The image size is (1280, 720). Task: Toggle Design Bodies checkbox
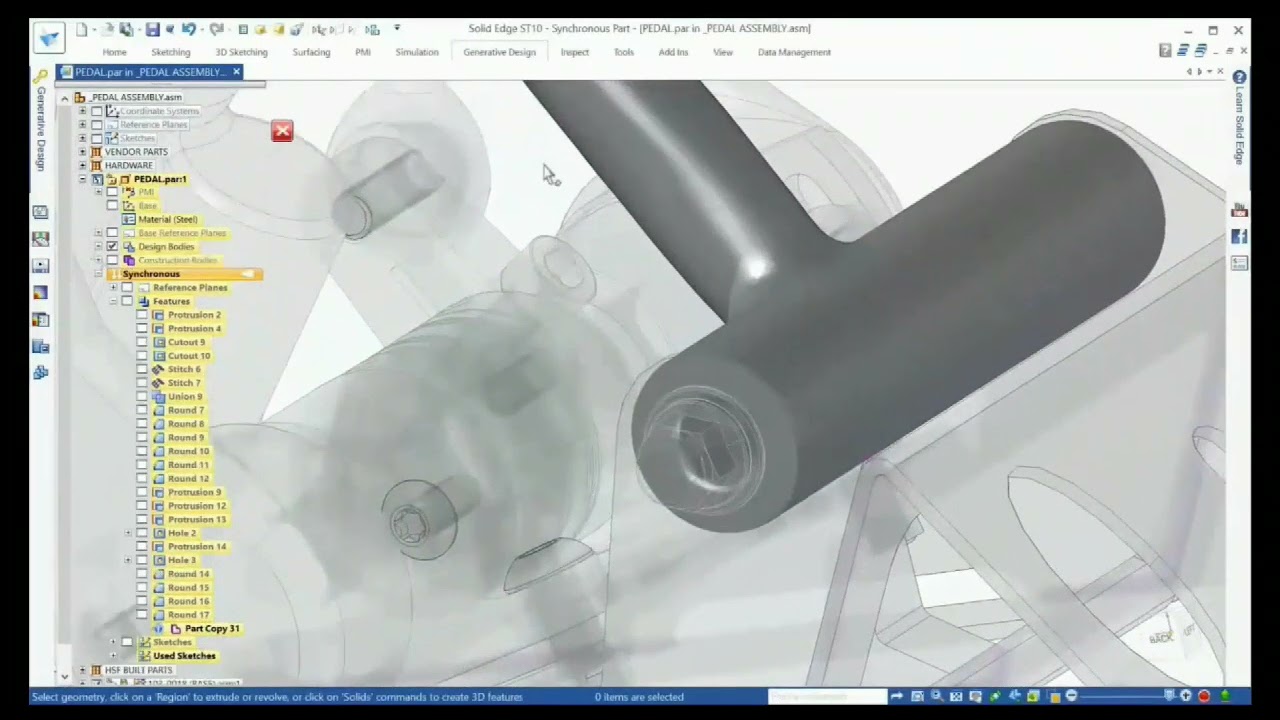pyautogui.click(x=112, y=247)
